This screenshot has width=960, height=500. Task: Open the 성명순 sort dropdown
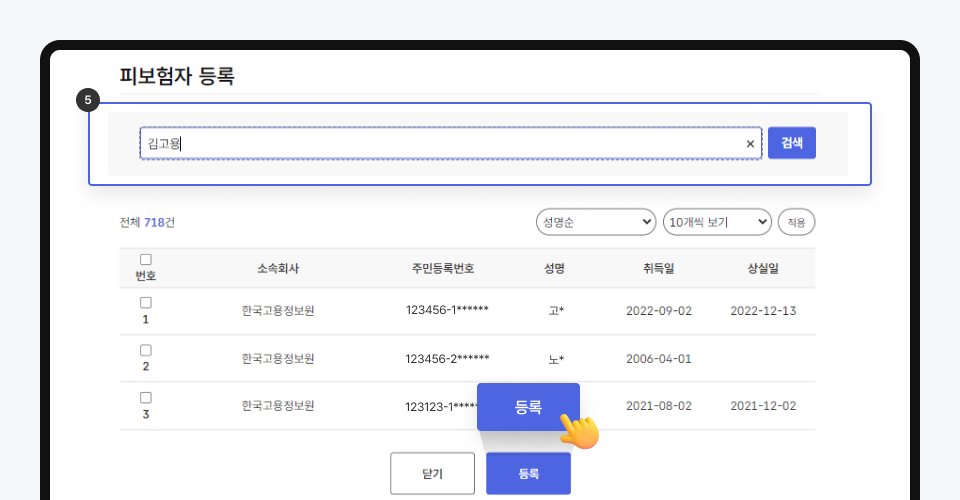click(595, 222)
